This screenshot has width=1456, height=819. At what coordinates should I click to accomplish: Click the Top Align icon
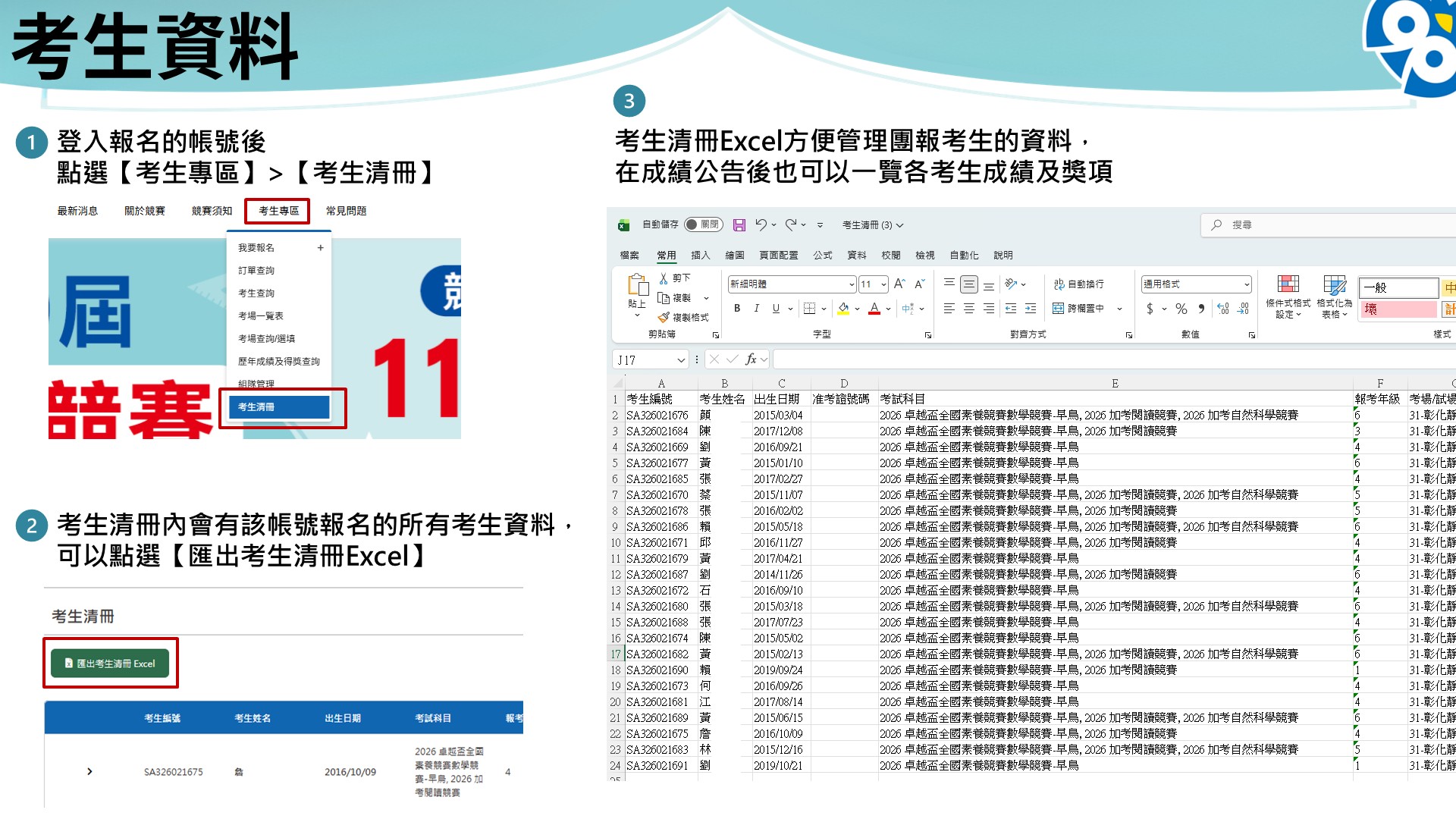pyautogui.click(x=949, y=284)
